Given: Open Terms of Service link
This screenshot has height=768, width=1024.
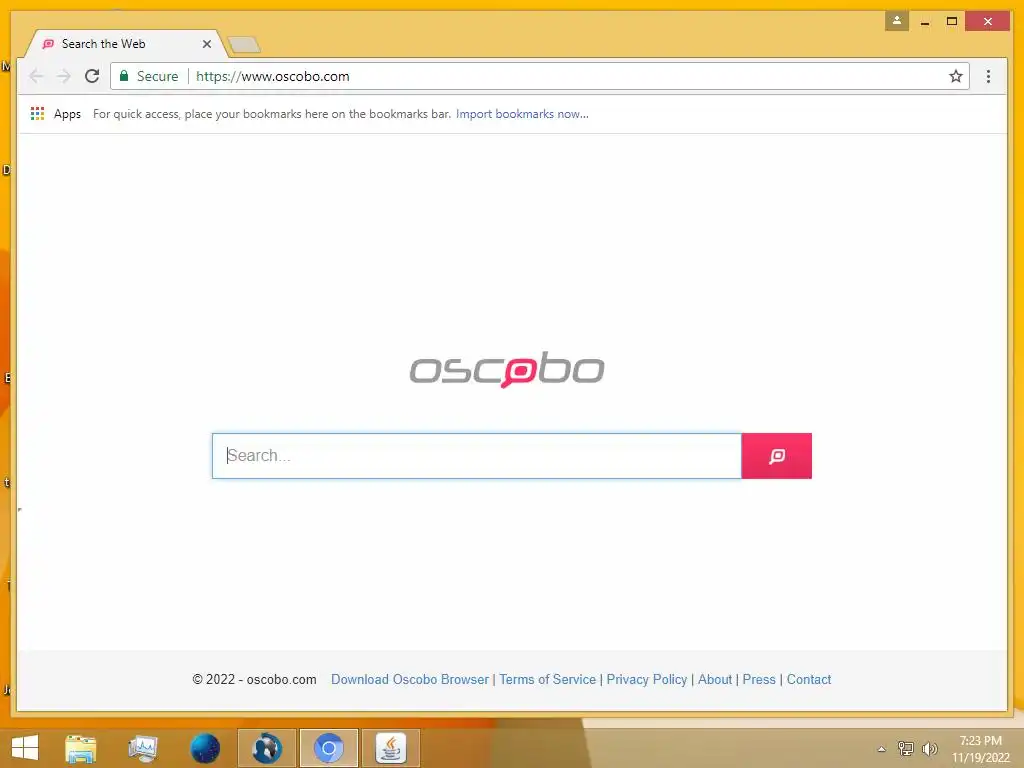Looking at the screenshot, I should (547, 679).
